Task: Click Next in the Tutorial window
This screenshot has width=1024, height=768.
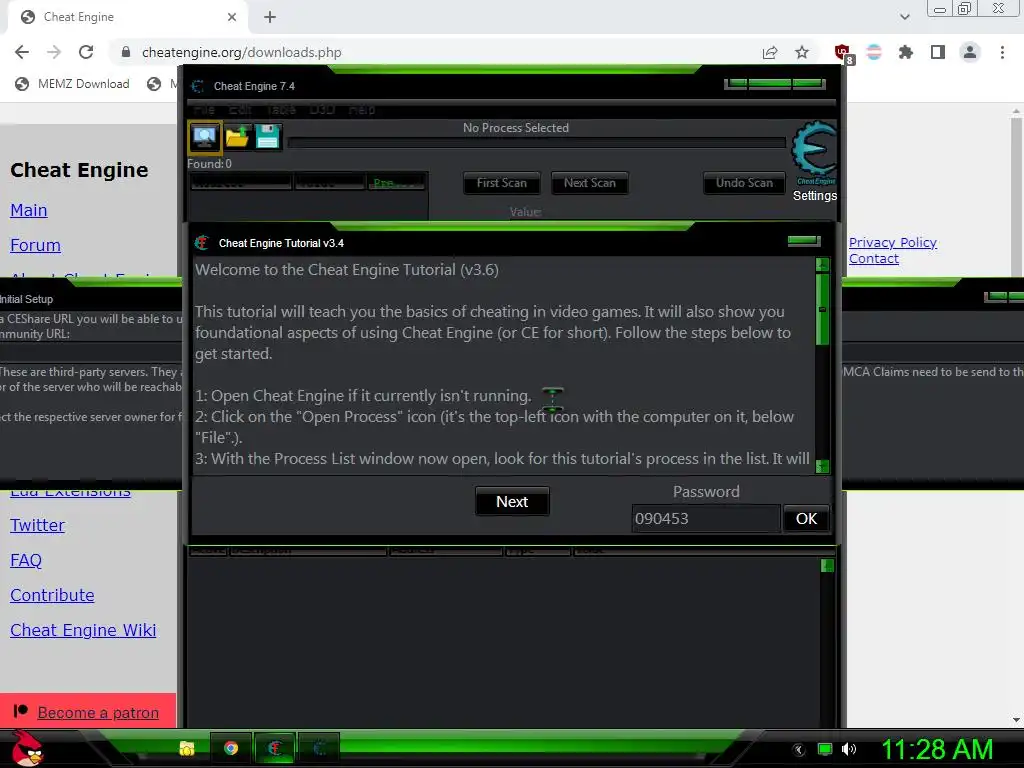Action: coord(512,502)
